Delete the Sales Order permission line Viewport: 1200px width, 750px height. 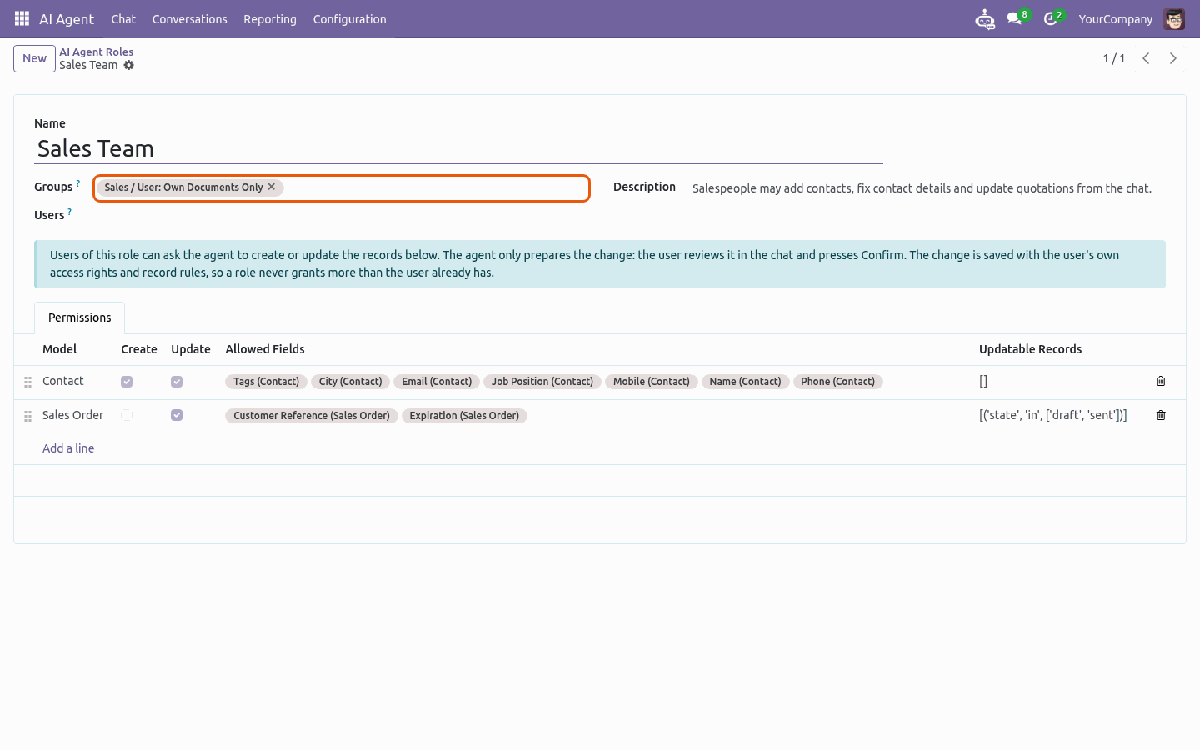1161,415
